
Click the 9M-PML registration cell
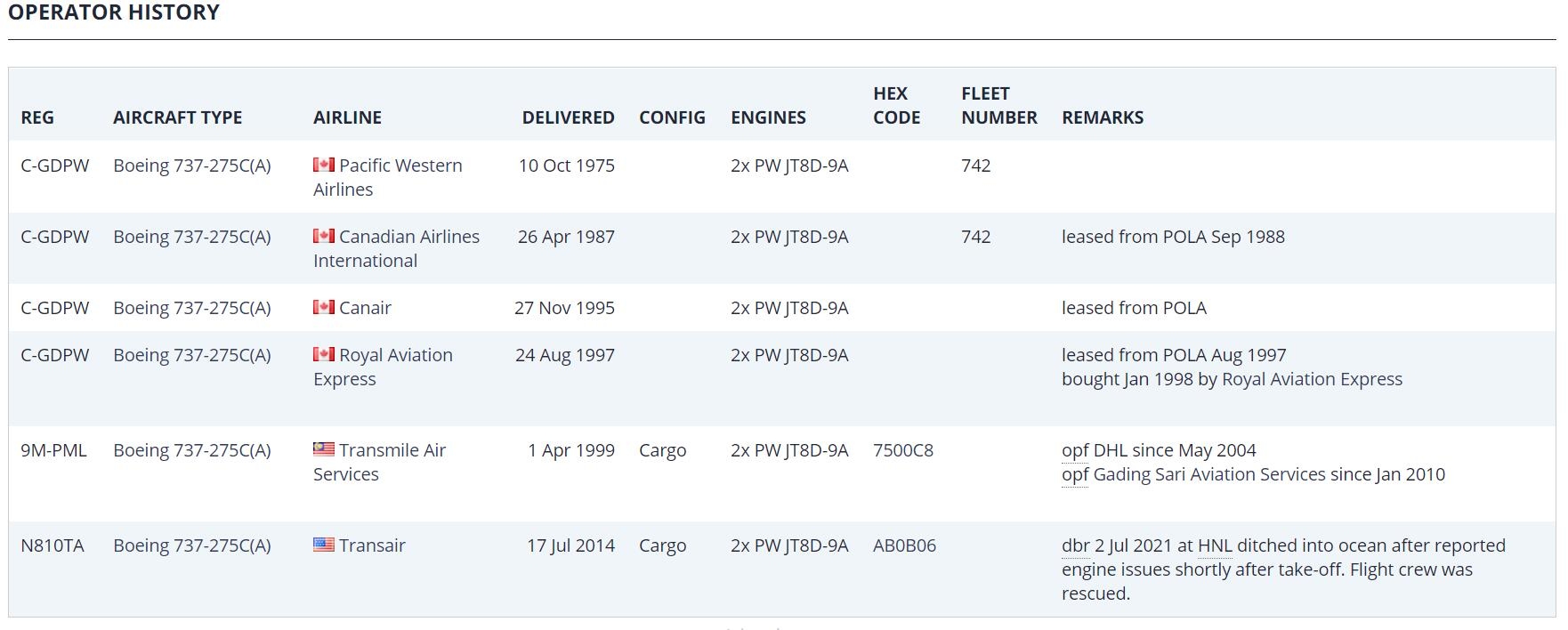point(53,450)
